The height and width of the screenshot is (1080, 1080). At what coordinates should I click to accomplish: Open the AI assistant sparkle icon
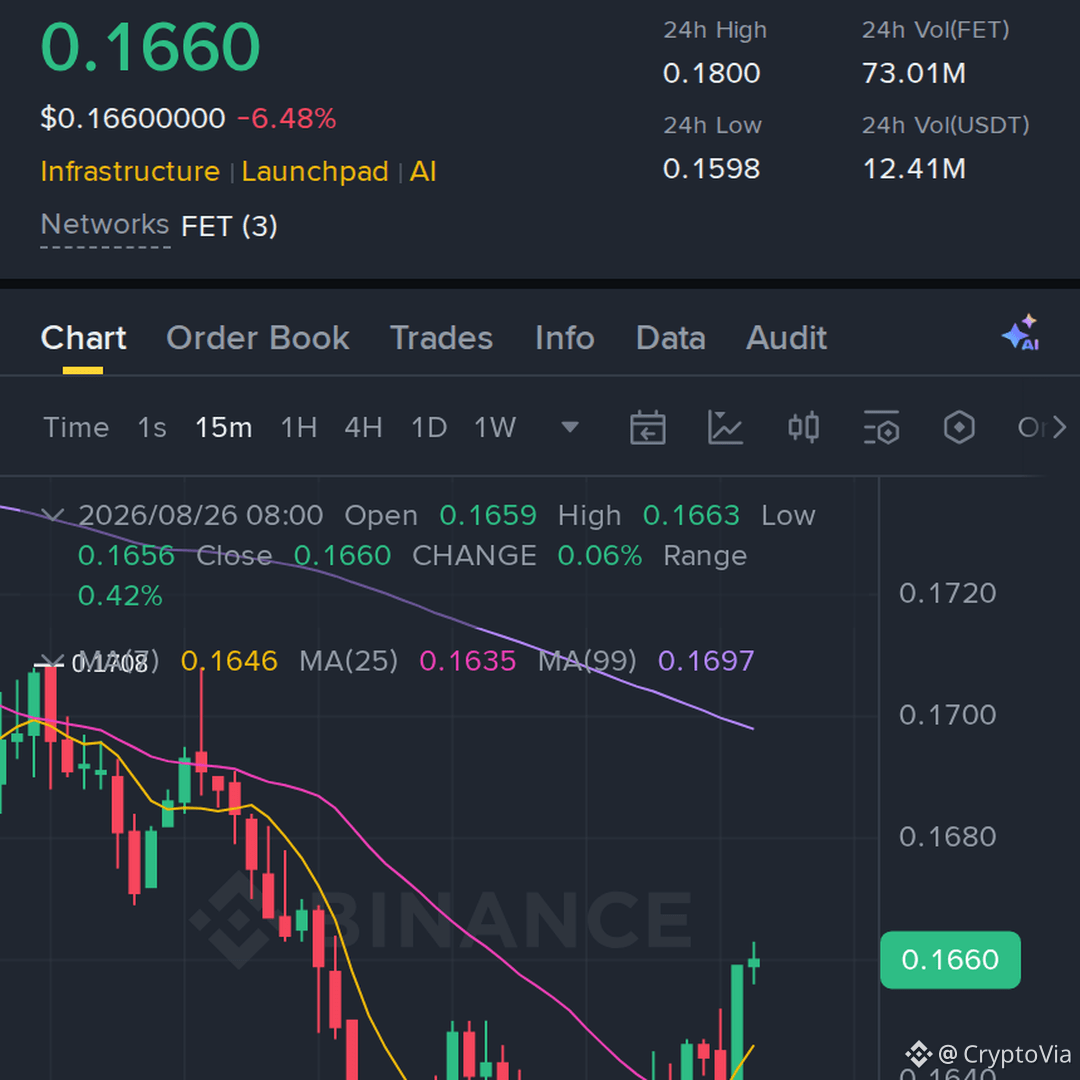[x=1021, y=333]
